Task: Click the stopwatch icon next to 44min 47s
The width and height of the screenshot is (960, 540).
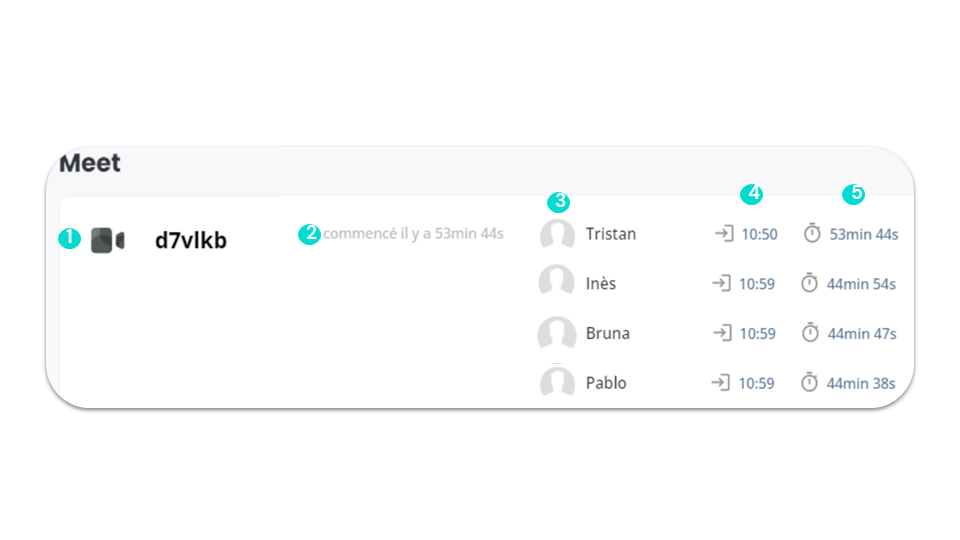Action: click(810, 332)
